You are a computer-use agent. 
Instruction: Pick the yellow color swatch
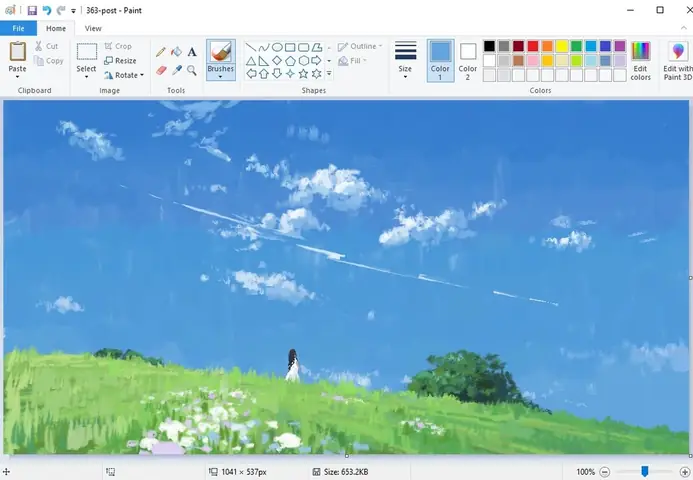point(562,46)
